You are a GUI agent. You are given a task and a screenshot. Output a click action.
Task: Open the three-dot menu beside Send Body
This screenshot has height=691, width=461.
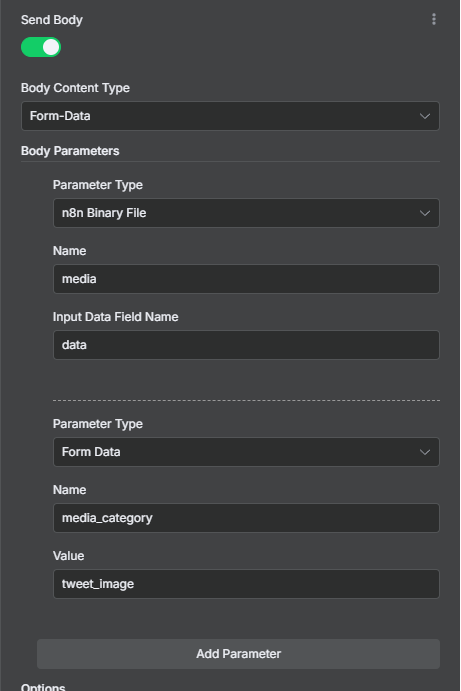point(434,19)
